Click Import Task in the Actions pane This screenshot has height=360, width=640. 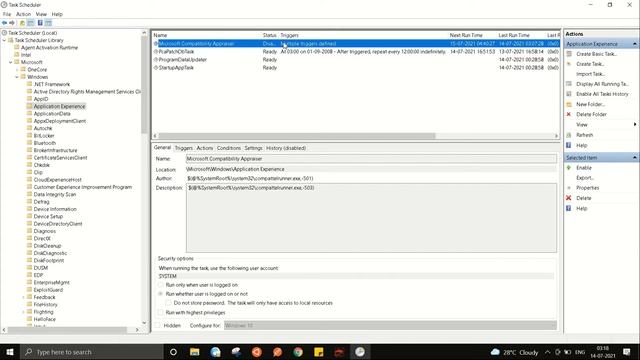[590, 74]
